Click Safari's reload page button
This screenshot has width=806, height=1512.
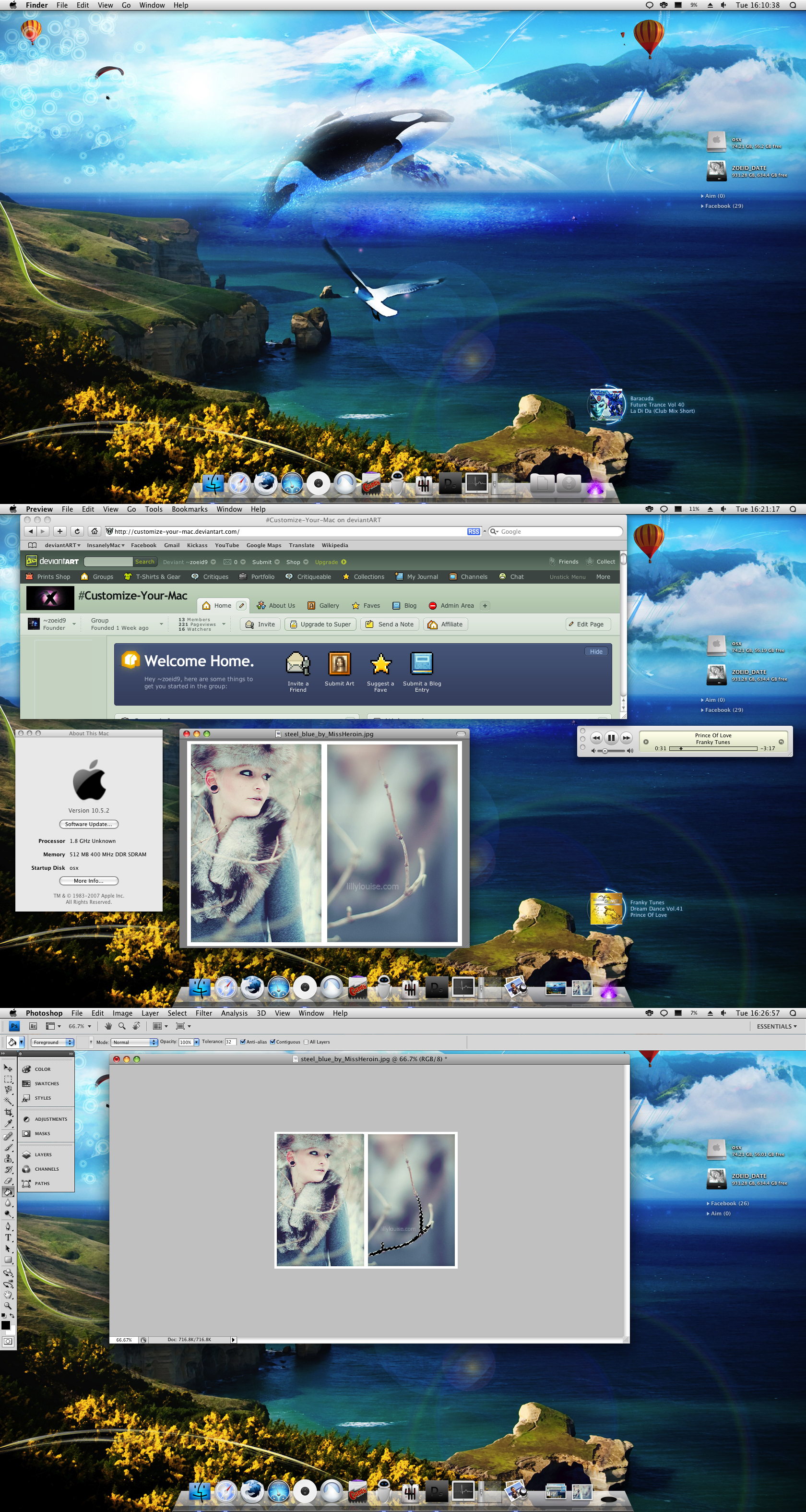77,531
